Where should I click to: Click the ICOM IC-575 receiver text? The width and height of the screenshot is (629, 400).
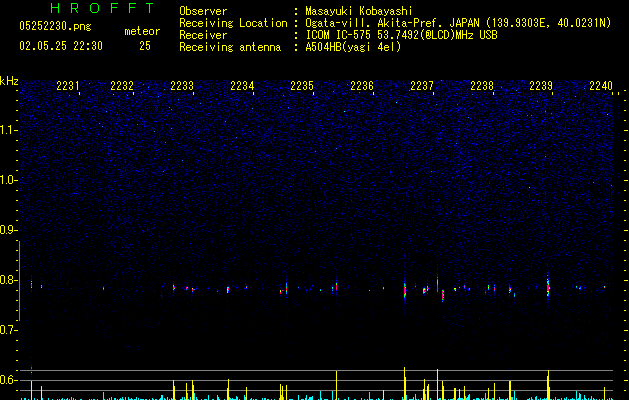click(402, 35)
